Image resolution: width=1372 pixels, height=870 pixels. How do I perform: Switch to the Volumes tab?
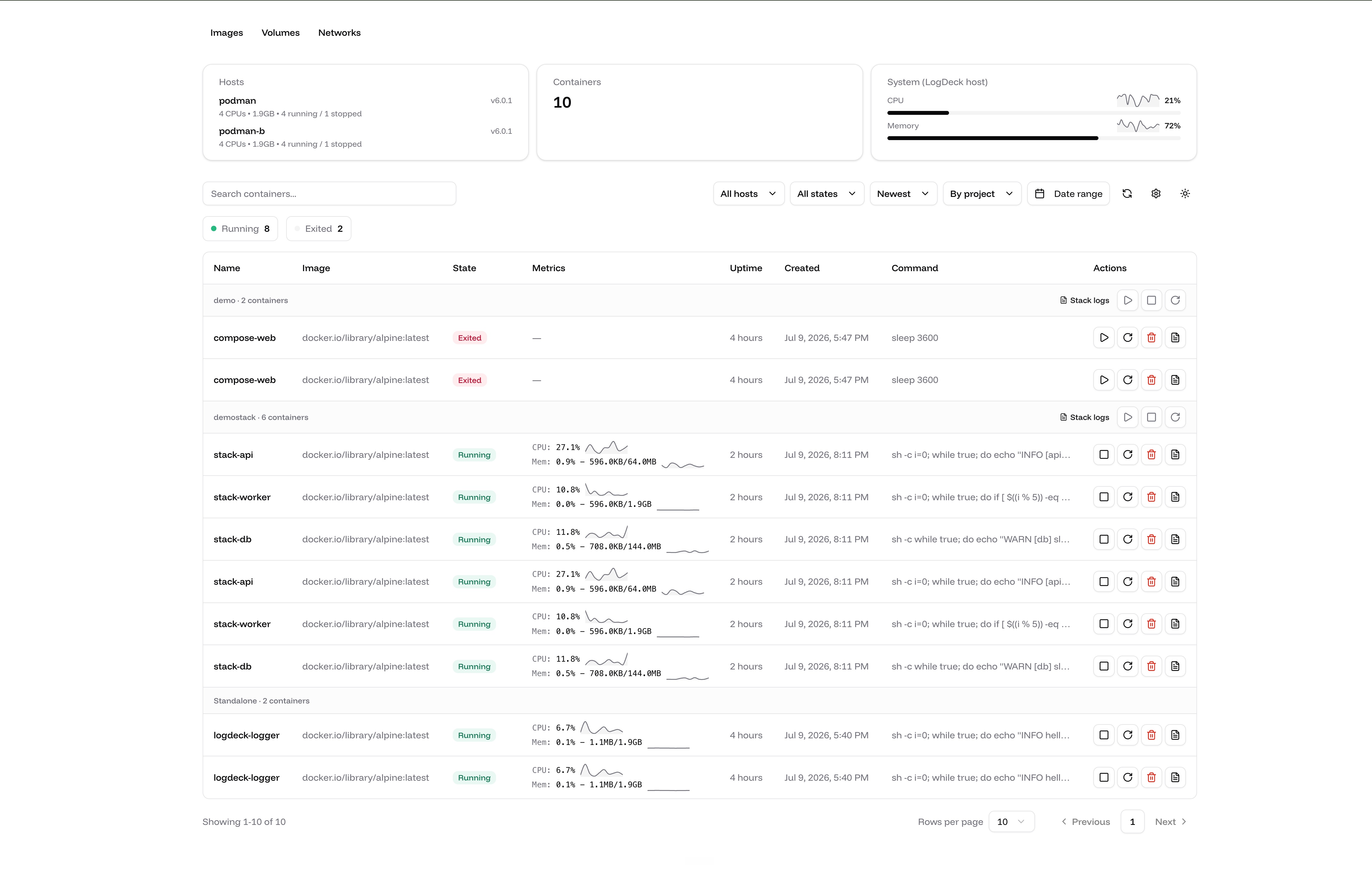280,32
